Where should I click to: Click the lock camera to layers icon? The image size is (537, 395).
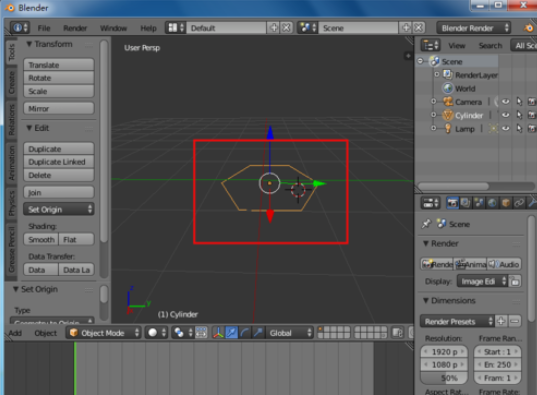tap(397, 332)
